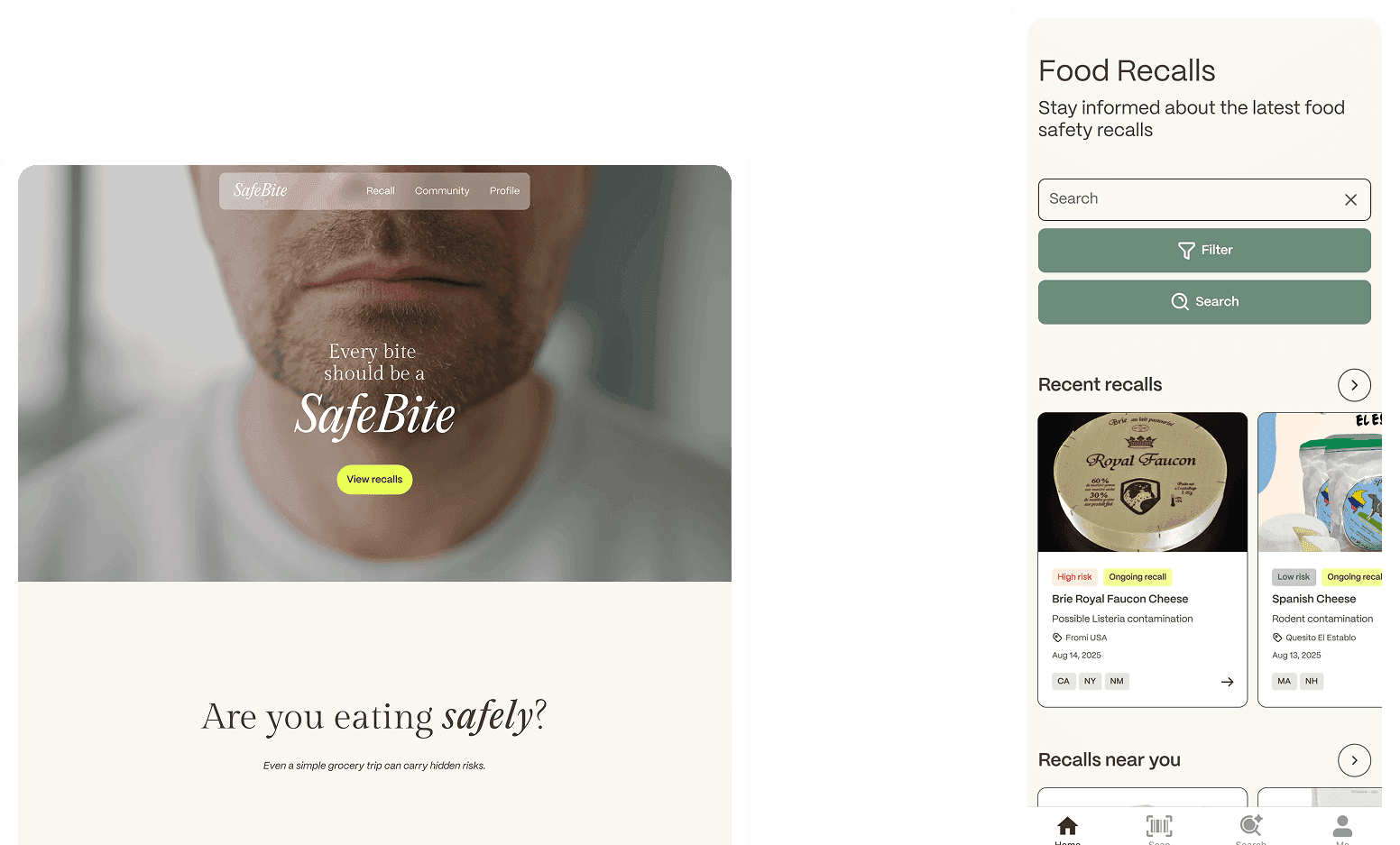Click the SafeBite logo in navbar
1400x845 pixels.
point(261,190)
